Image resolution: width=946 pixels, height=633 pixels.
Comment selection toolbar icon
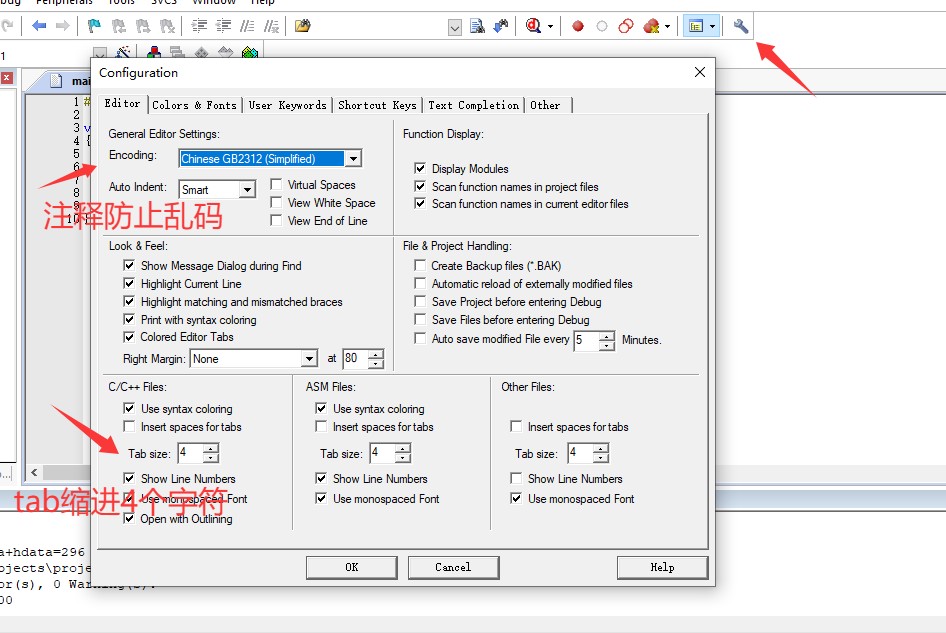(x=247, y=26)
